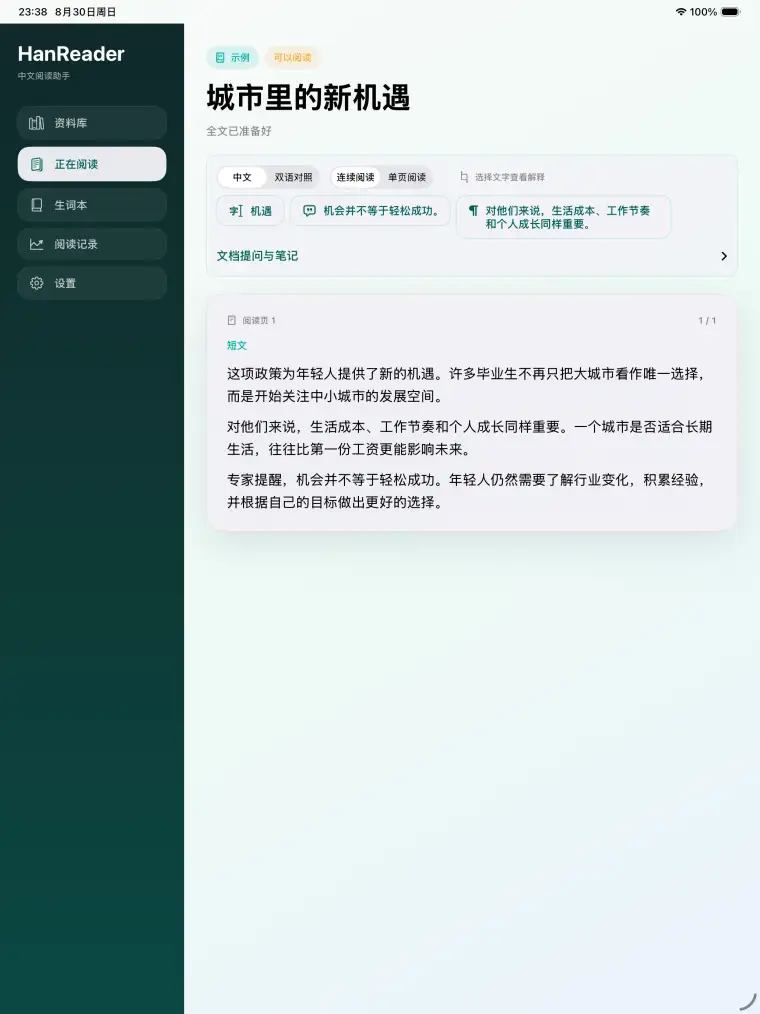
Task: Click the 23:38 clock in status bar
Action: [32, 12]
